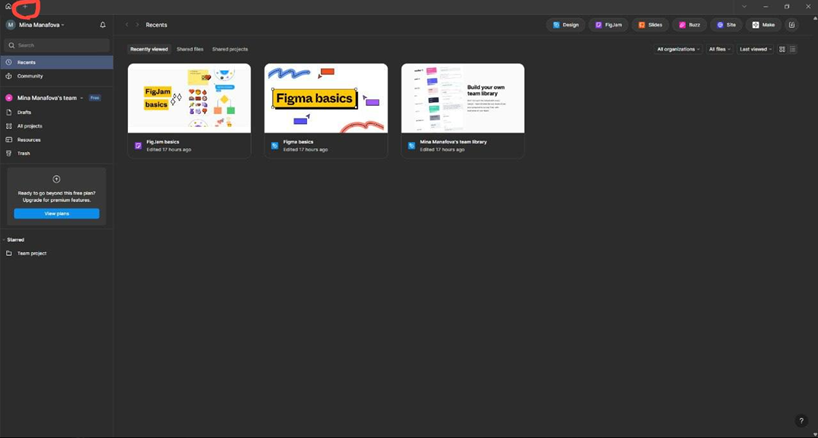818x438 pixels.
Task: Click the help question mark icon
Action: coord(801,421)
